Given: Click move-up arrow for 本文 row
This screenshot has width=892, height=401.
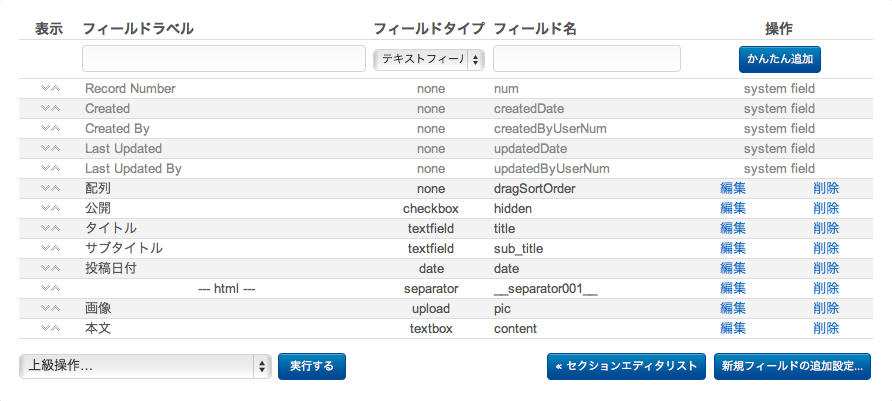Looking at the screenshot, I should pos(56,328).
